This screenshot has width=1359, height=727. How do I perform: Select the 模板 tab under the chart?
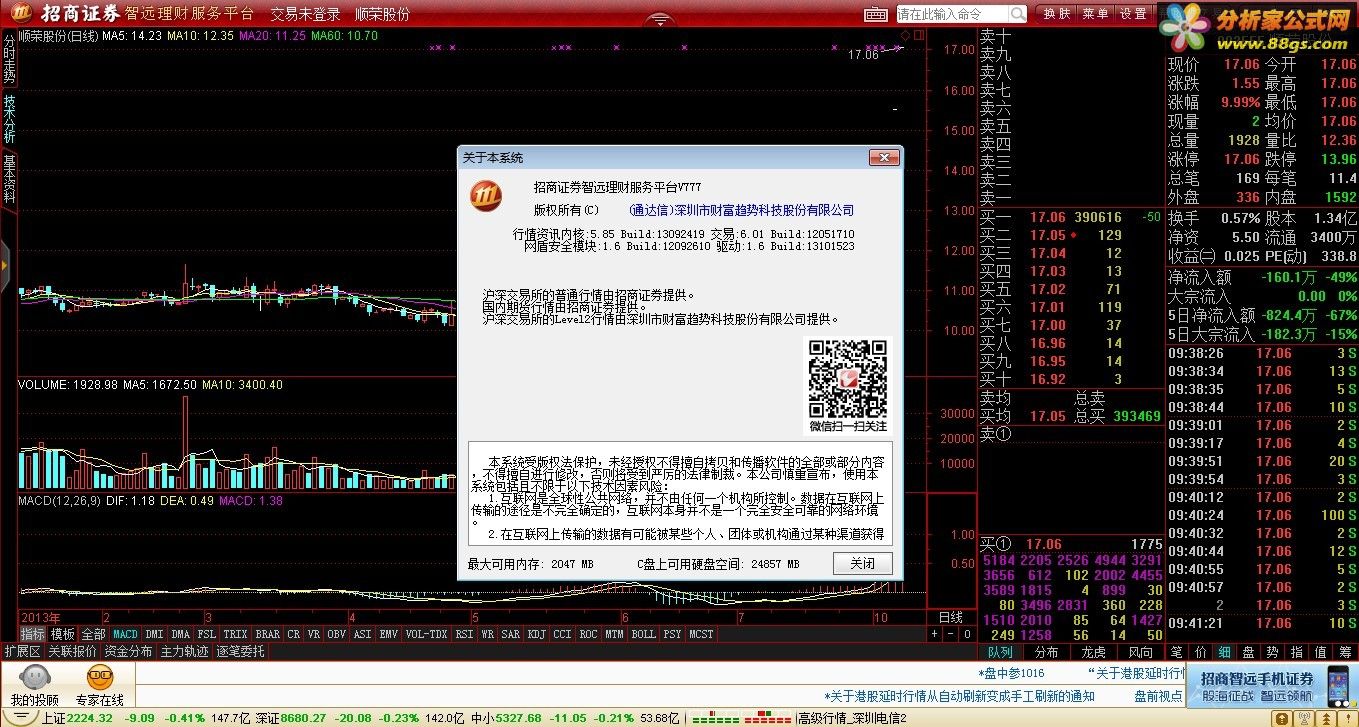[62, 634]
